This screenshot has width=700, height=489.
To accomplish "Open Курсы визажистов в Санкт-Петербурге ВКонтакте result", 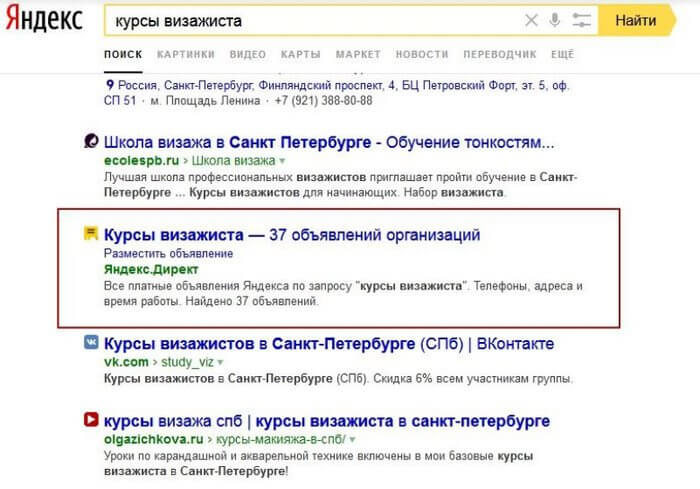I will pos(329,344).
